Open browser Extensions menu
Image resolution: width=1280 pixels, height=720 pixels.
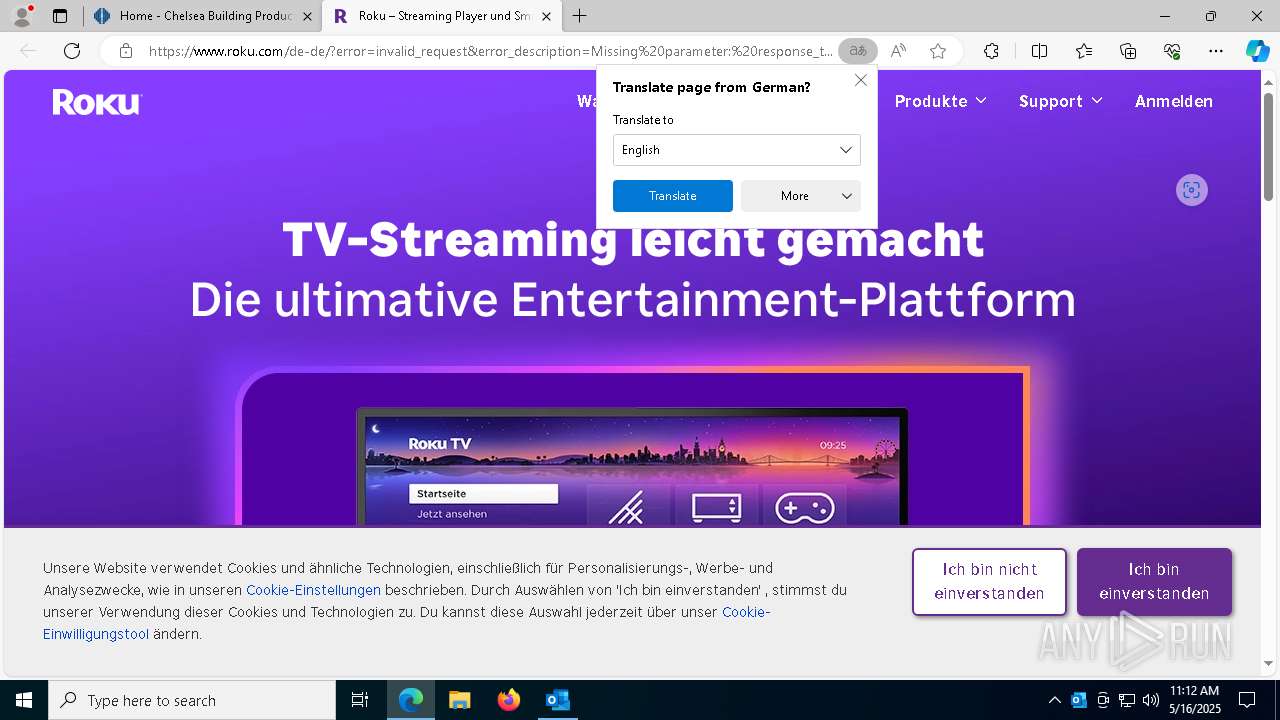click(x=991, y=51)
